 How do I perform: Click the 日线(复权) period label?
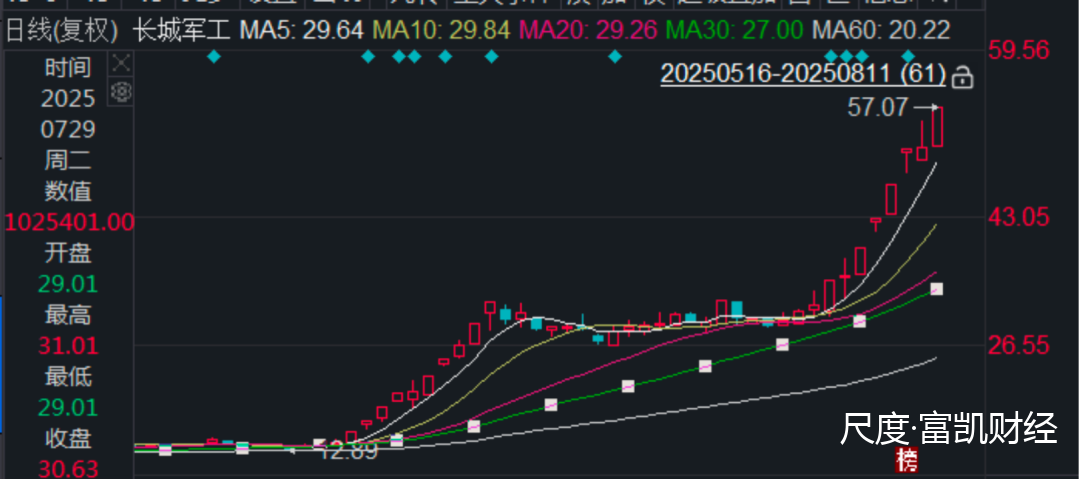point(62,30)
